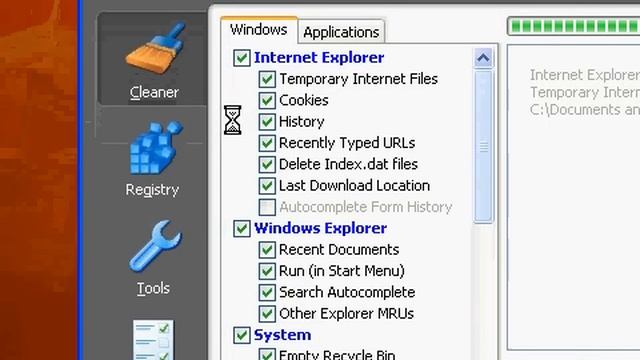640x360 pixels.
Task: Click 'Internet Explorer' line in results pane
Action: 584,75
